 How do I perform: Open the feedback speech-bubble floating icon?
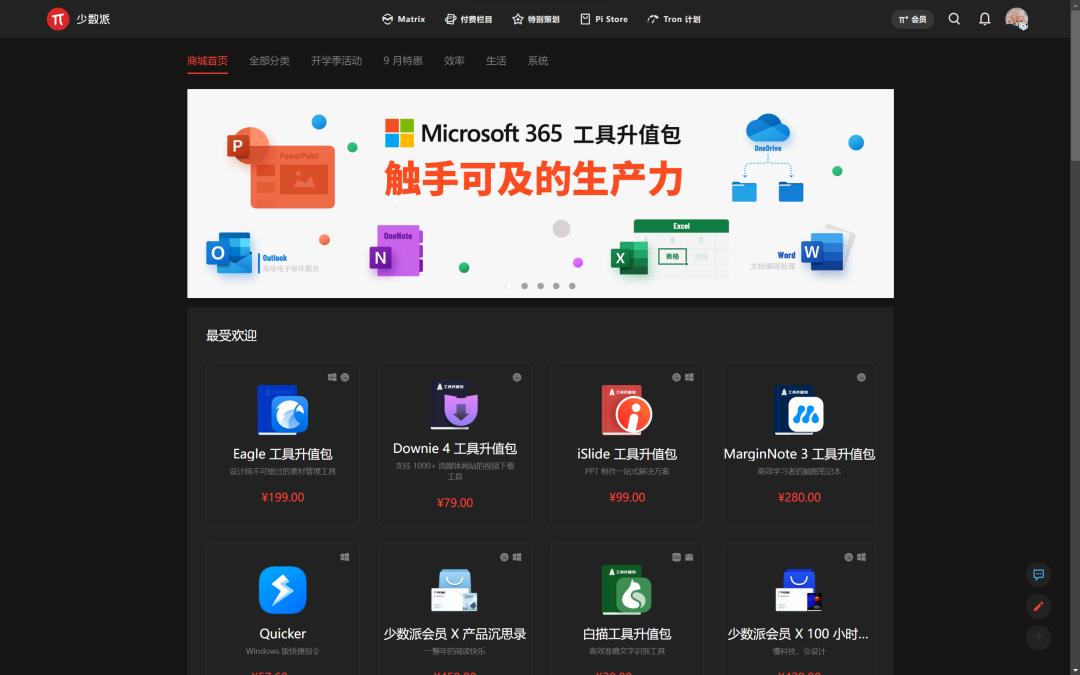click(x=1038, y=575)
